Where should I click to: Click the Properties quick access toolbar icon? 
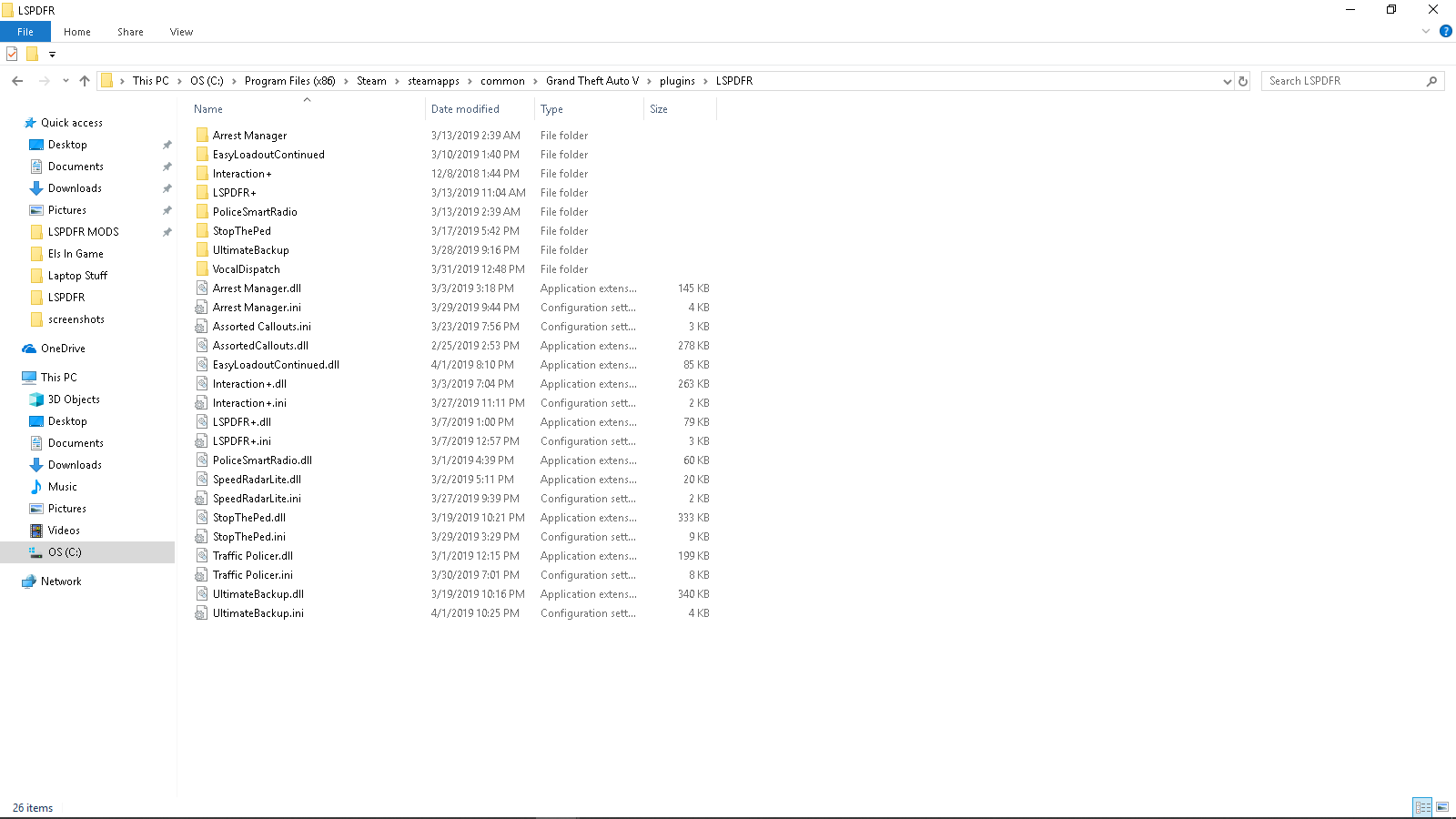tap(12, 55)
